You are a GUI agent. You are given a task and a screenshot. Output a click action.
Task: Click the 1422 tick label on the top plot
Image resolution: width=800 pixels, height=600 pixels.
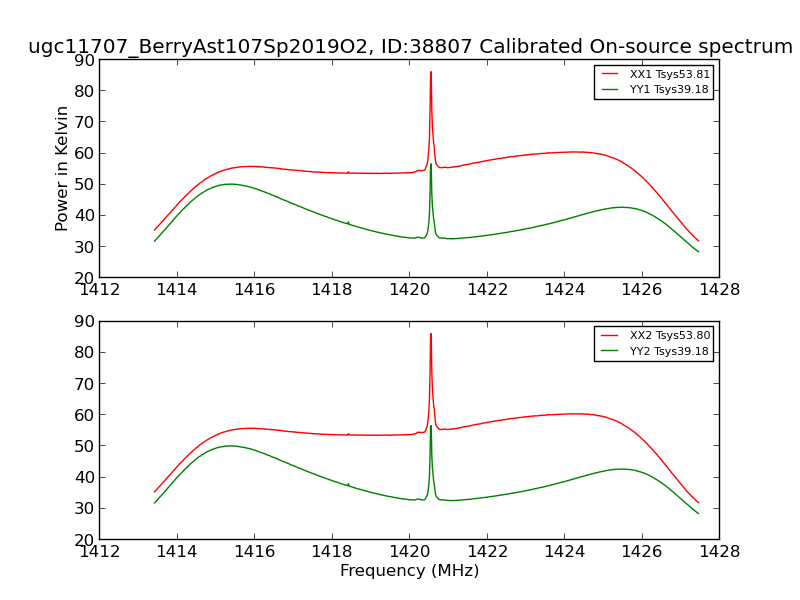[487, 290]
